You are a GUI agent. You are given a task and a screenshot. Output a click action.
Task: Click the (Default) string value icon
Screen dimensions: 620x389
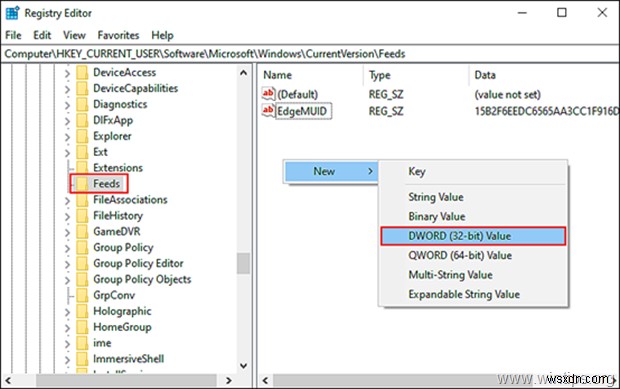pos(268,94)
